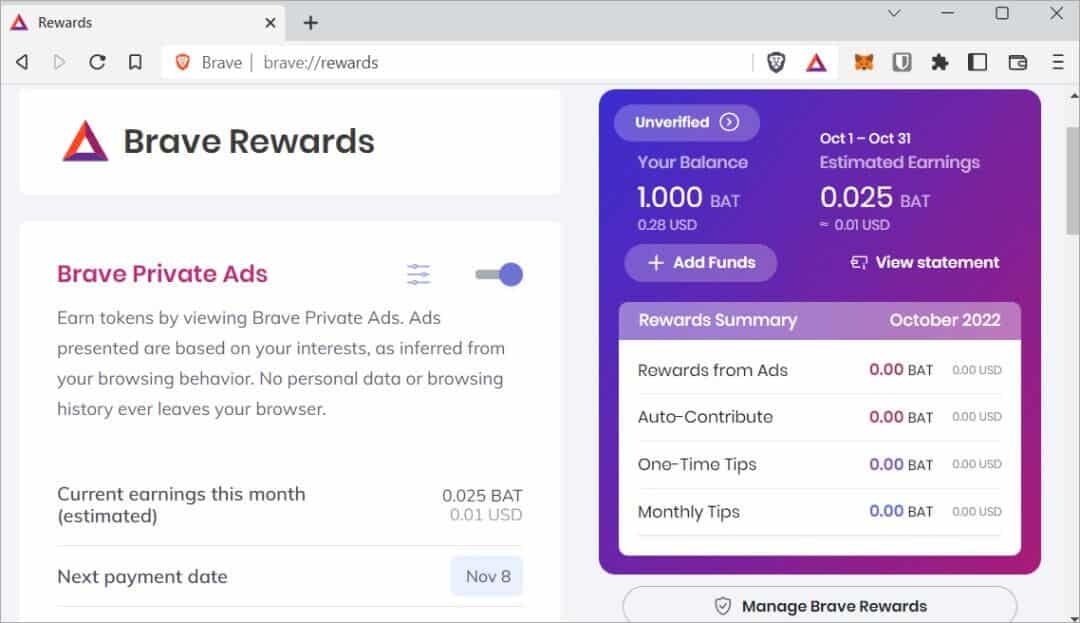1080x623 pixels.
Task: Click the Current earnings this month label
Action: coord(181,505)
